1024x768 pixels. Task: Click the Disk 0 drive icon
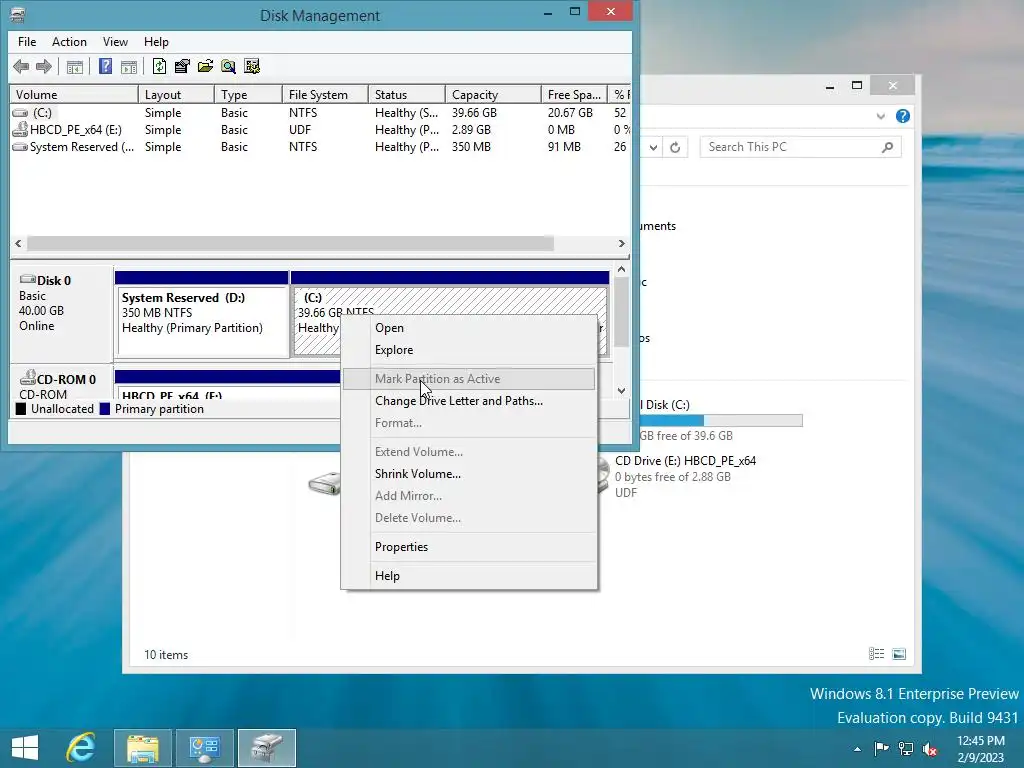click(27, 280)
